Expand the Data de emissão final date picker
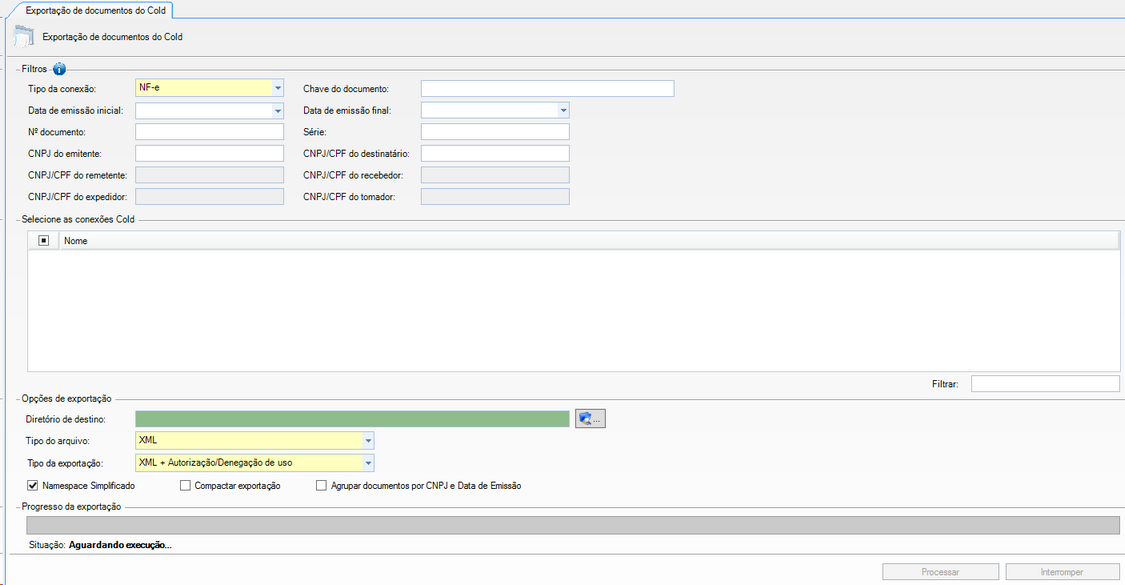The image size is (1125, 585). (563, 111)
